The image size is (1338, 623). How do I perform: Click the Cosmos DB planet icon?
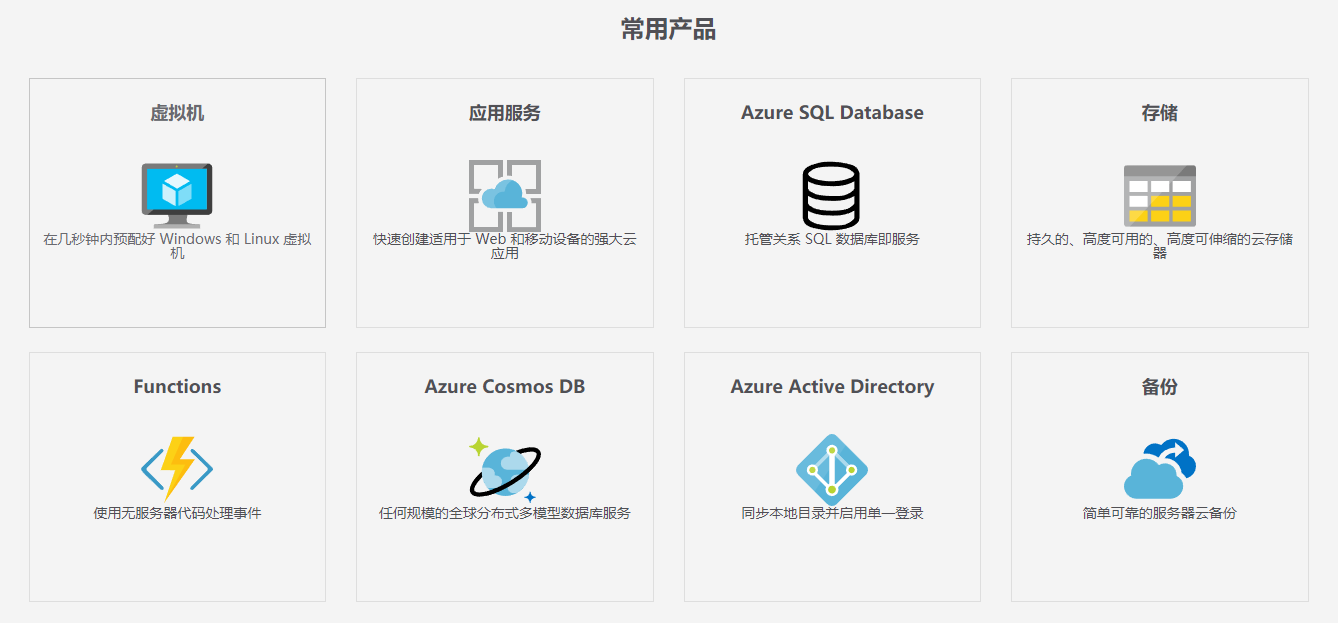pos(505,468)
